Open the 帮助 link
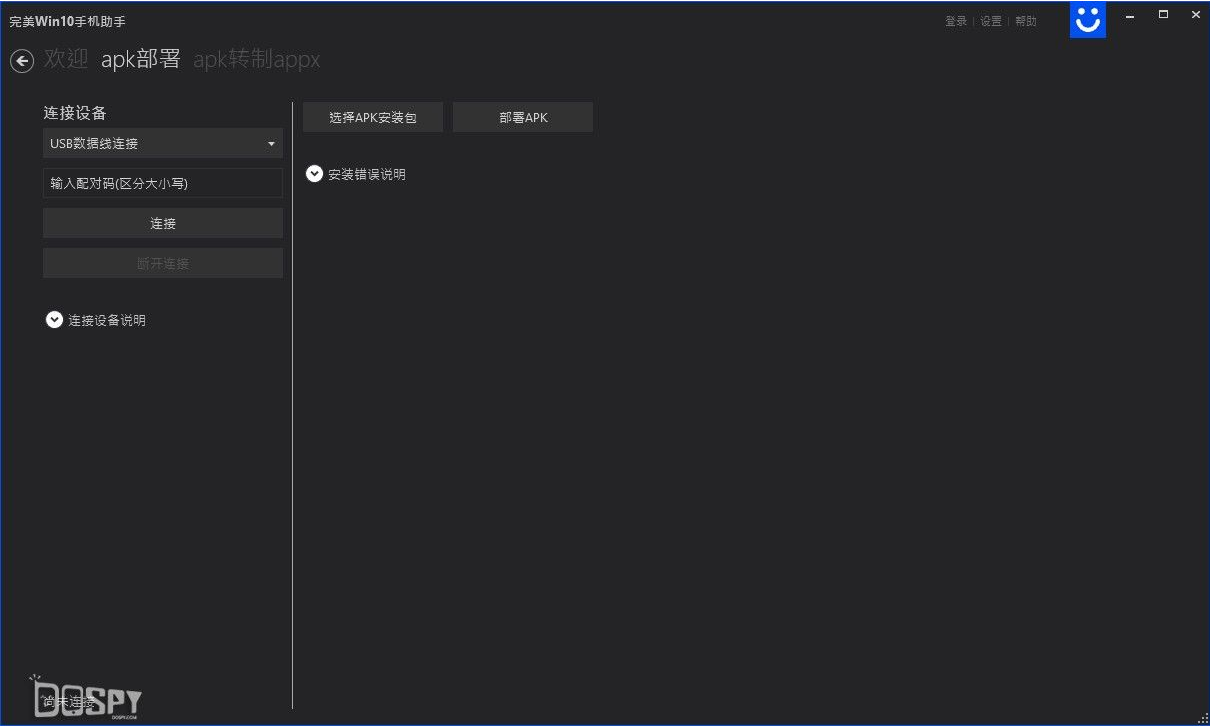 tap(1026, 21)
